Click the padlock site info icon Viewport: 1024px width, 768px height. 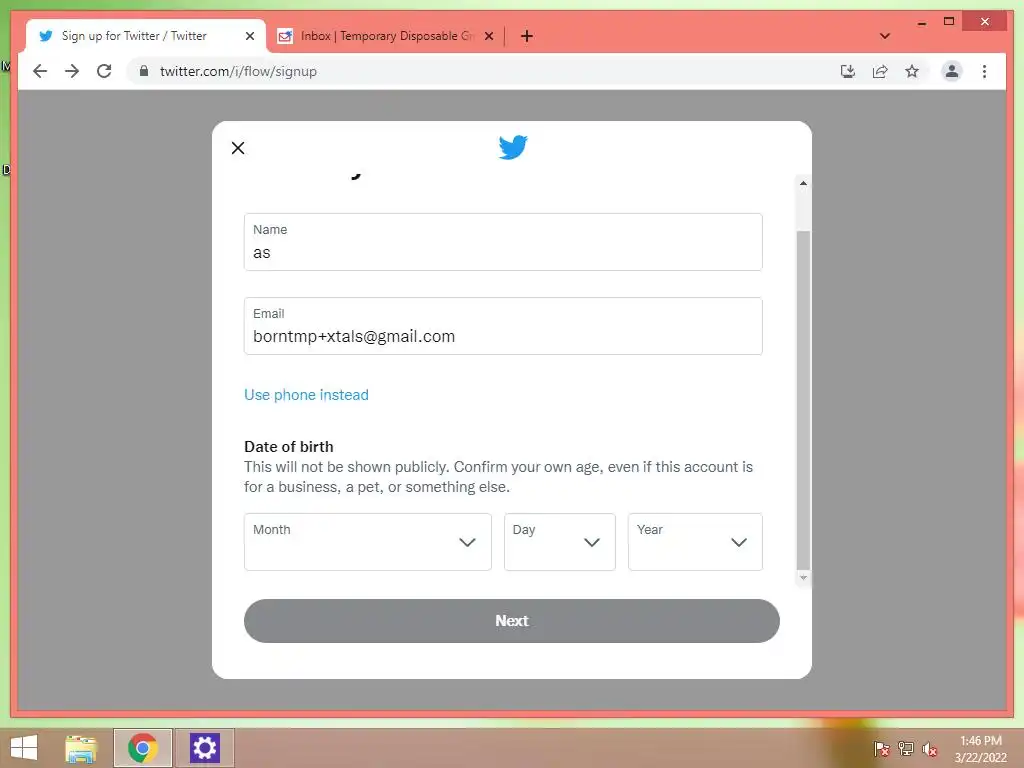coord(144,71)
